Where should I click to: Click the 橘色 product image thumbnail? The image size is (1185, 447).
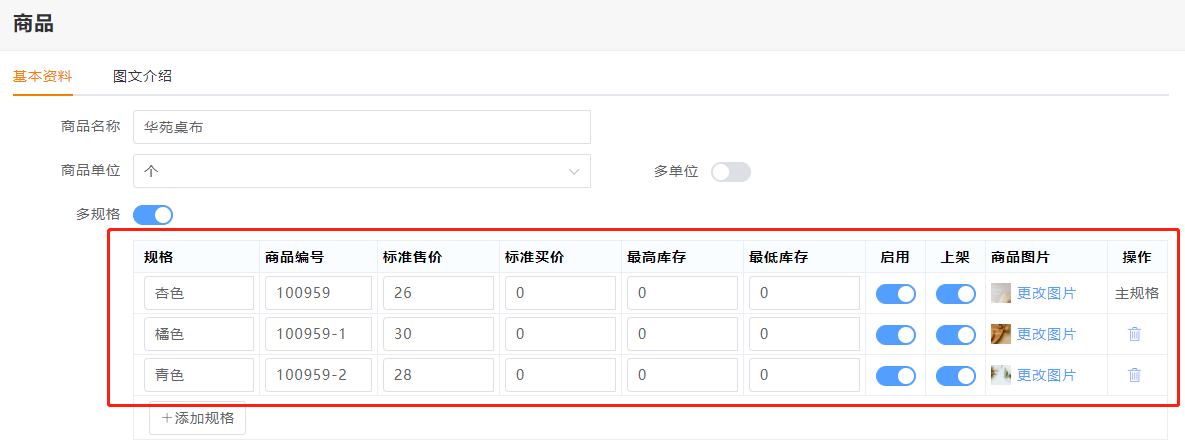tap(1000, 334)
